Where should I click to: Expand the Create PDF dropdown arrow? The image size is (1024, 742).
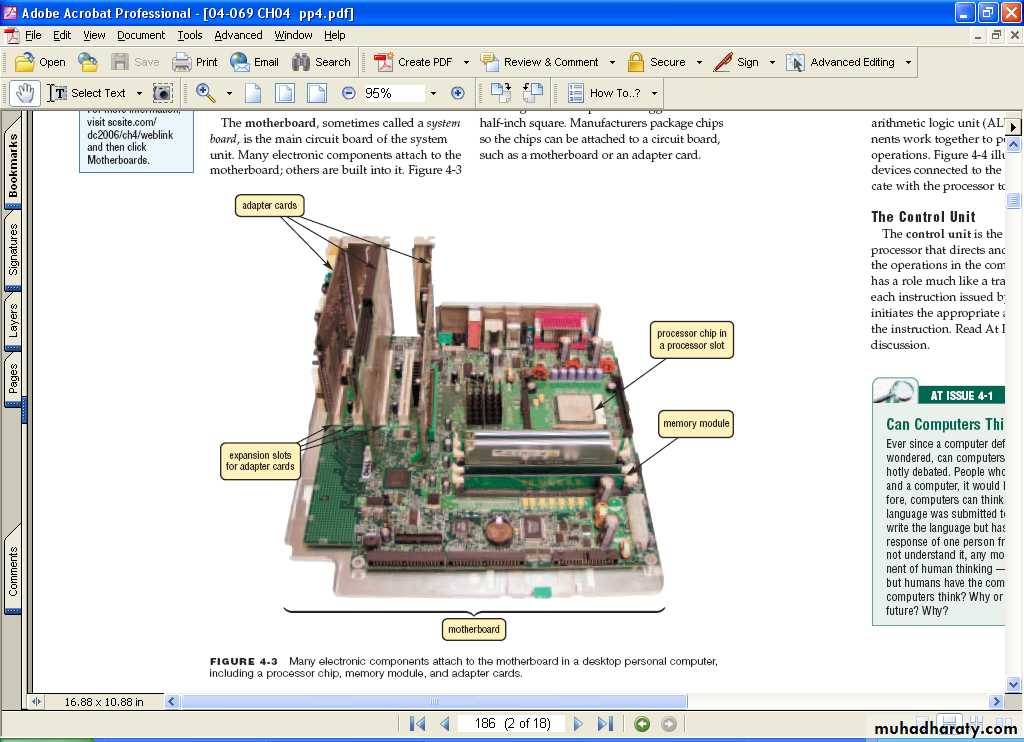pos(466,62)
